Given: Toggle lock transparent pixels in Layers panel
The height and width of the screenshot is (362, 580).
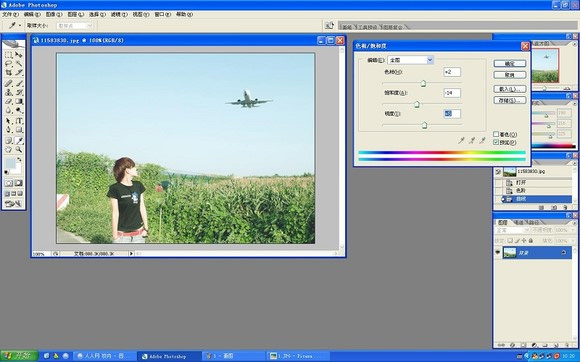Looking at the screenshot, I should point(510,241).
